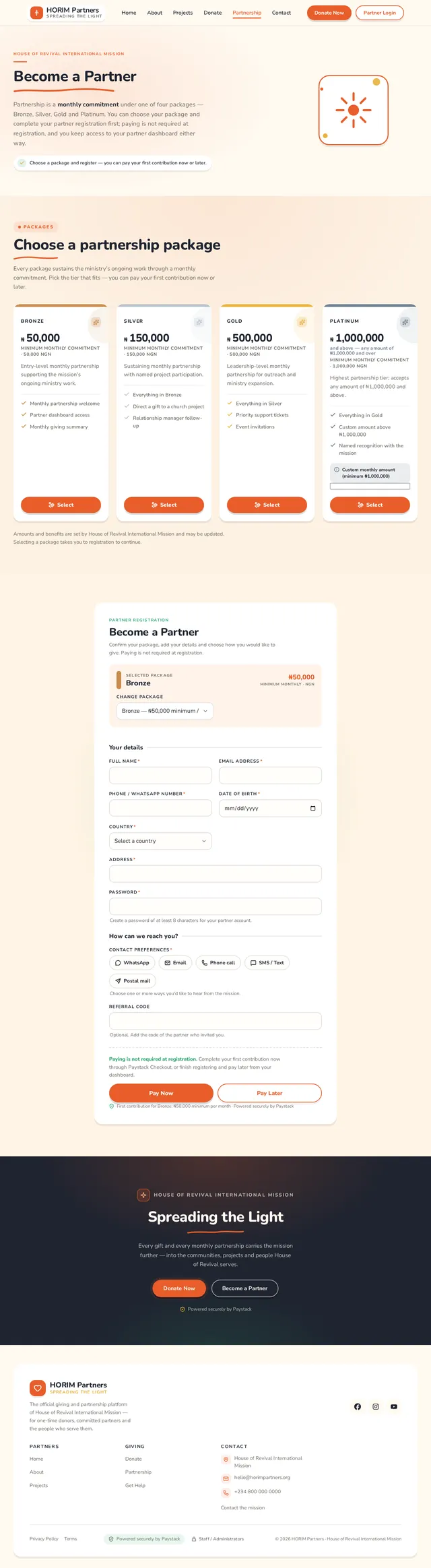Open the Change Package dropdown
Screen dimensions: 431x1568
[x=164, y=711]
